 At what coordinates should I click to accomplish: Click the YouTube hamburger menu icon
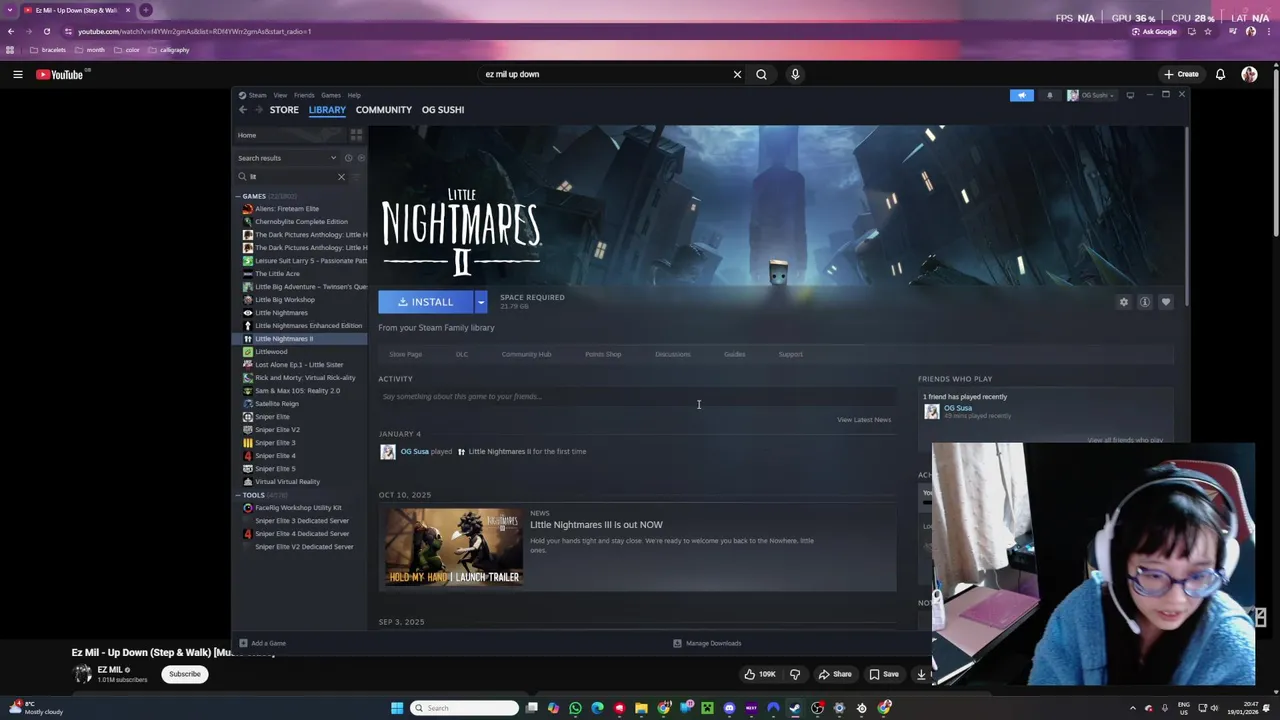click(17, 74)
